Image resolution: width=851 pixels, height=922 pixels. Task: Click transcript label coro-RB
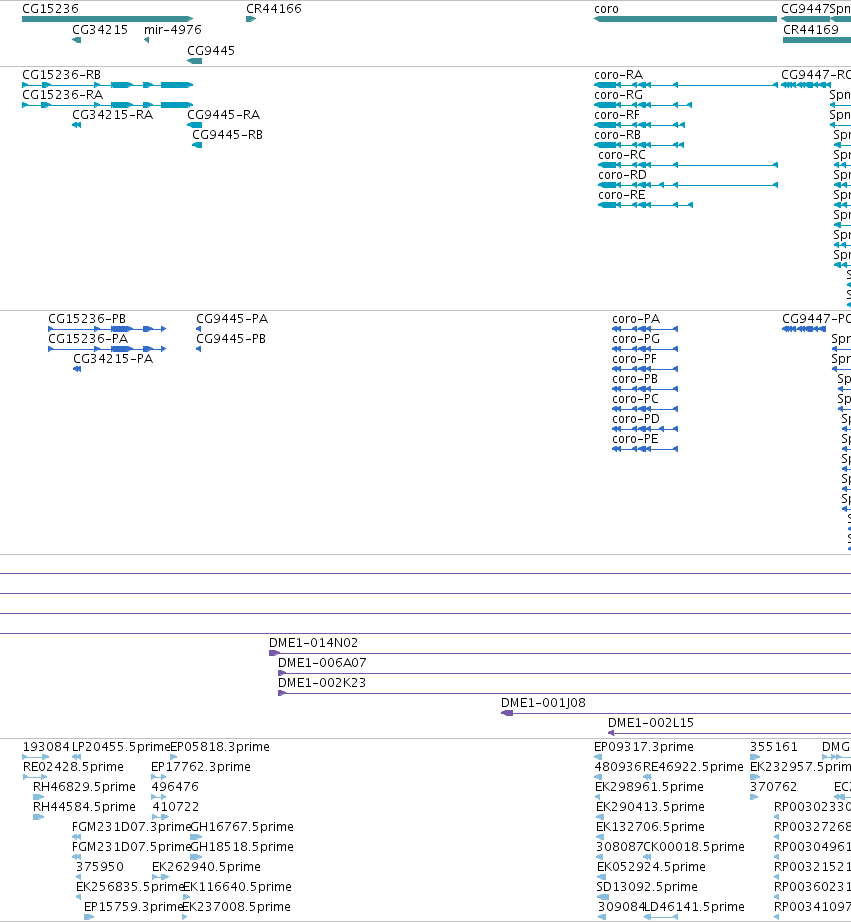[x=617, y=135]
